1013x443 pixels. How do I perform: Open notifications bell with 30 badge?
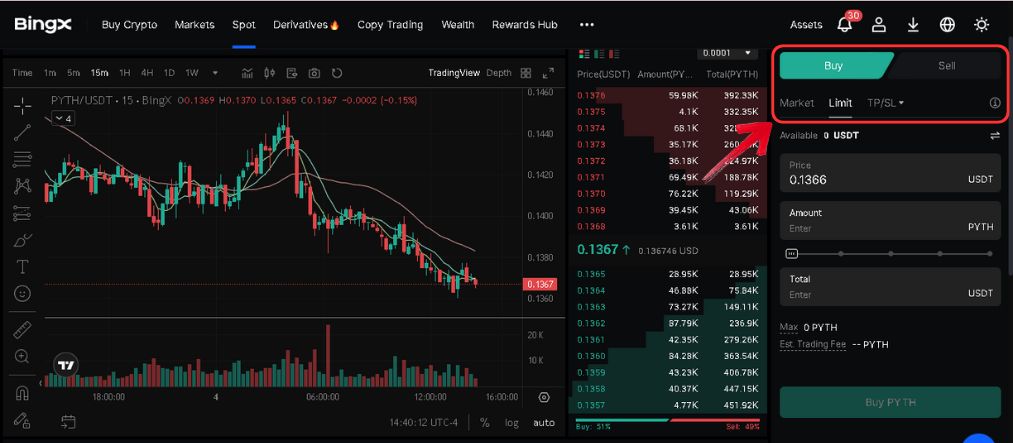coord(844,25)
